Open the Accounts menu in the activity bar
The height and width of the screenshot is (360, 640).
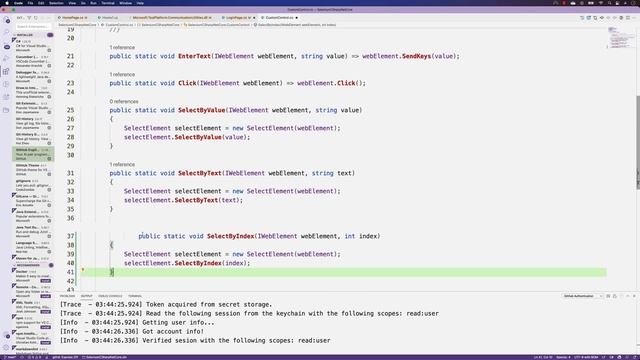click(x=7, y=335)
